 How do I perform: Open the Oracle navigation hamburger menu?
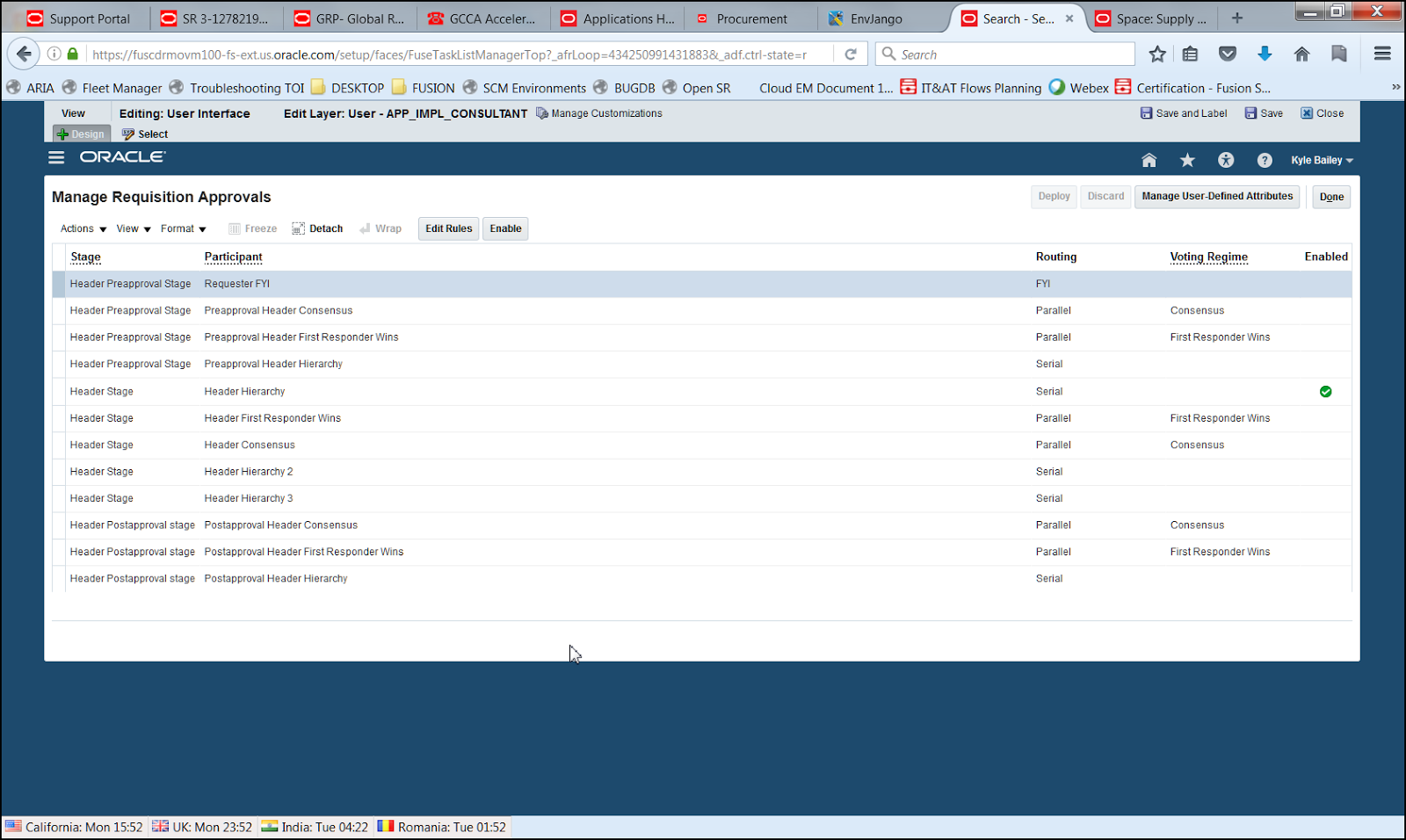click(55, 156)
